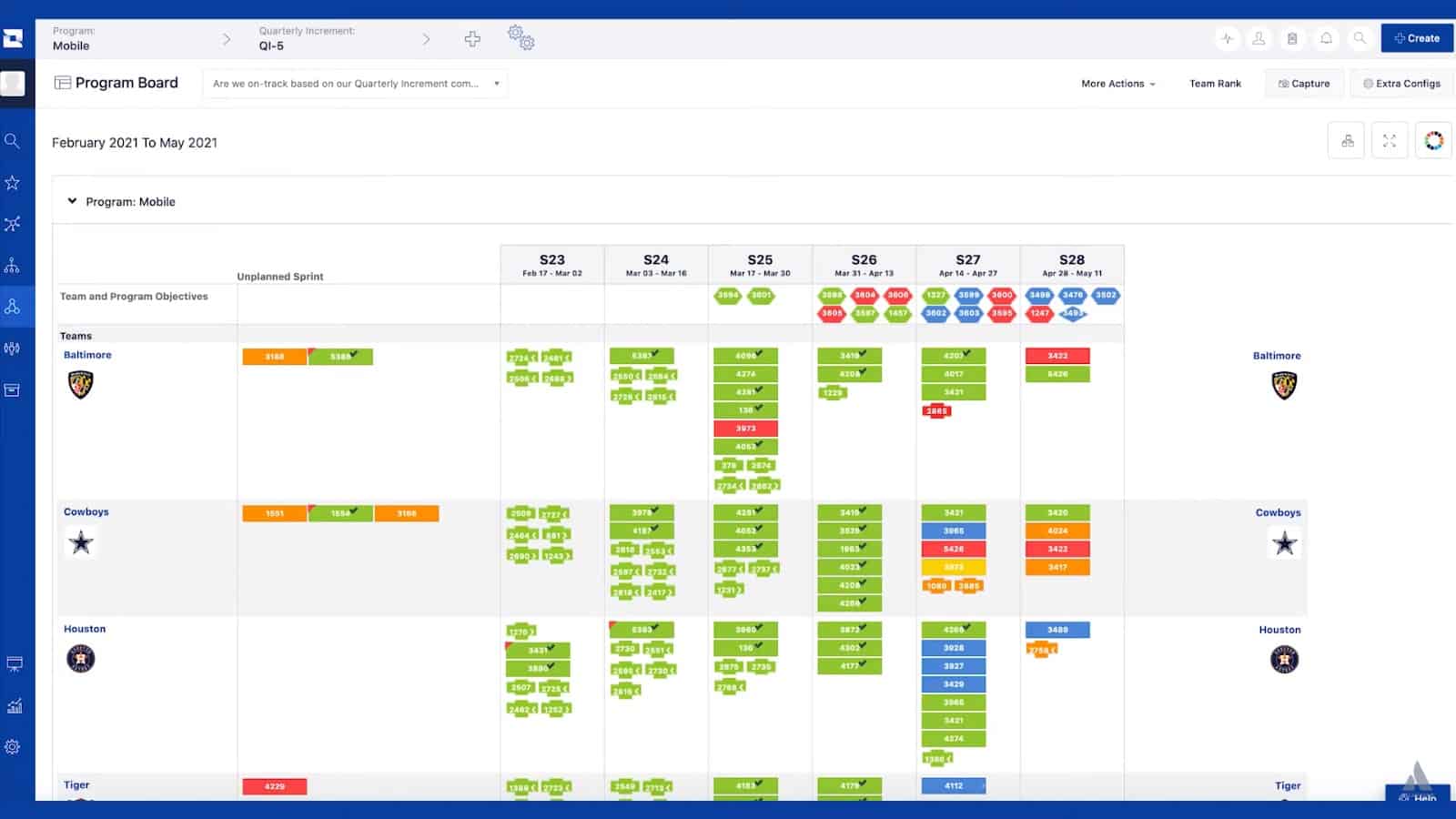The height and width of the screenshot is (819, 1456).
Task: Open the activity feed icon near Create
Action: coord(1228,38)
